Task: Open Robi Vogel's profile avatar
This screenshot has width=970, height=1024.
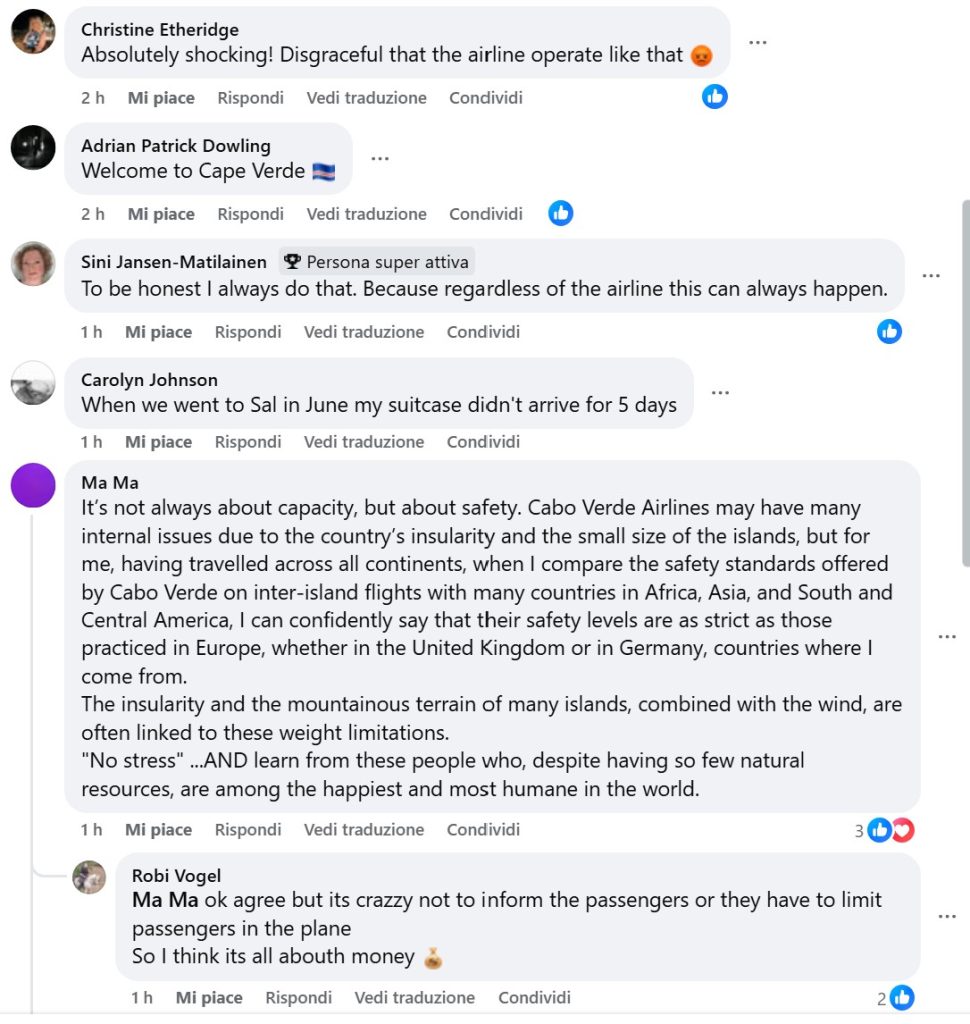Action: [x=89, y=877]
